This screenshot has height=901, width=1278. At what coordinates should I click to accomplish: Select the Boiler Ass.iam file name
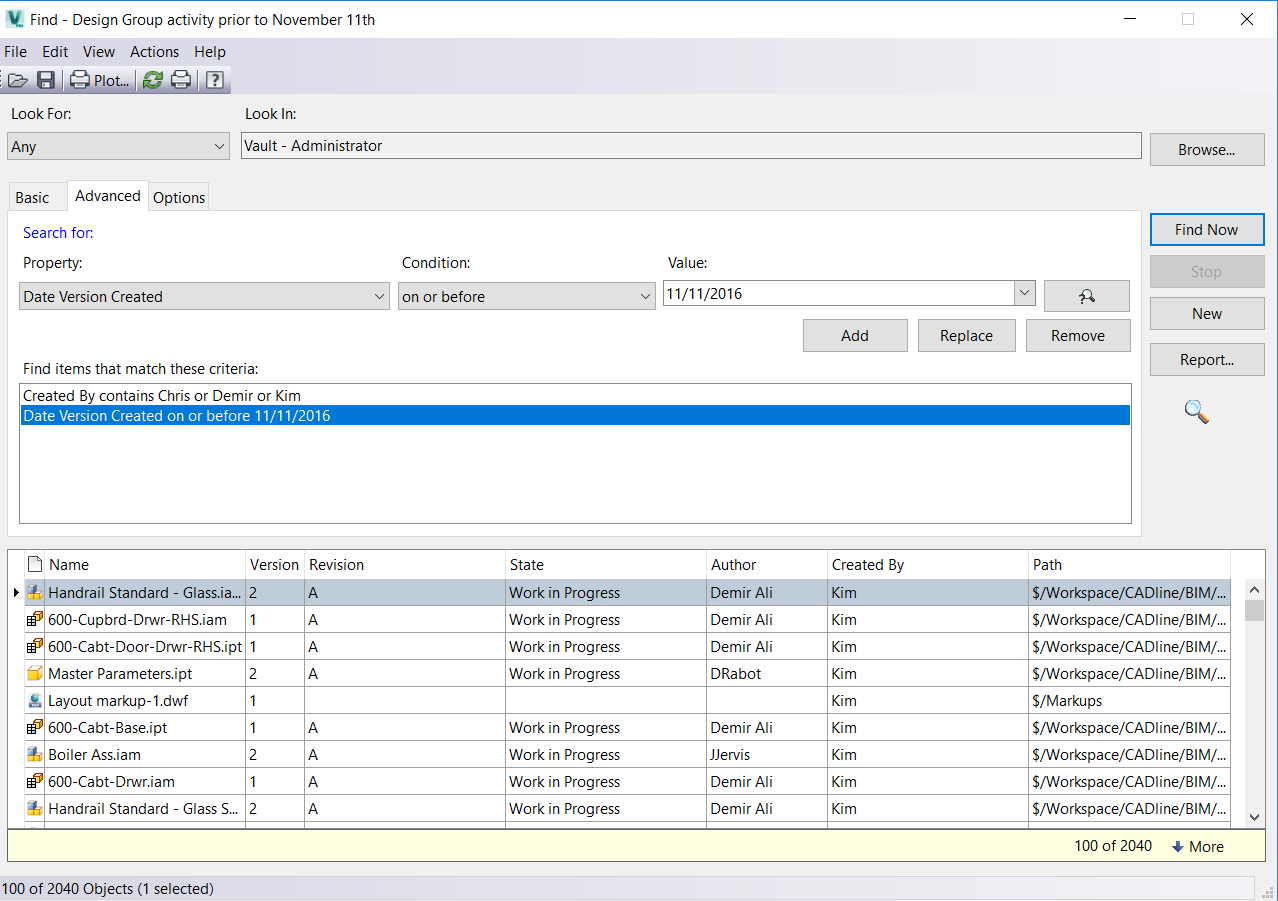(x=94, y=754)
